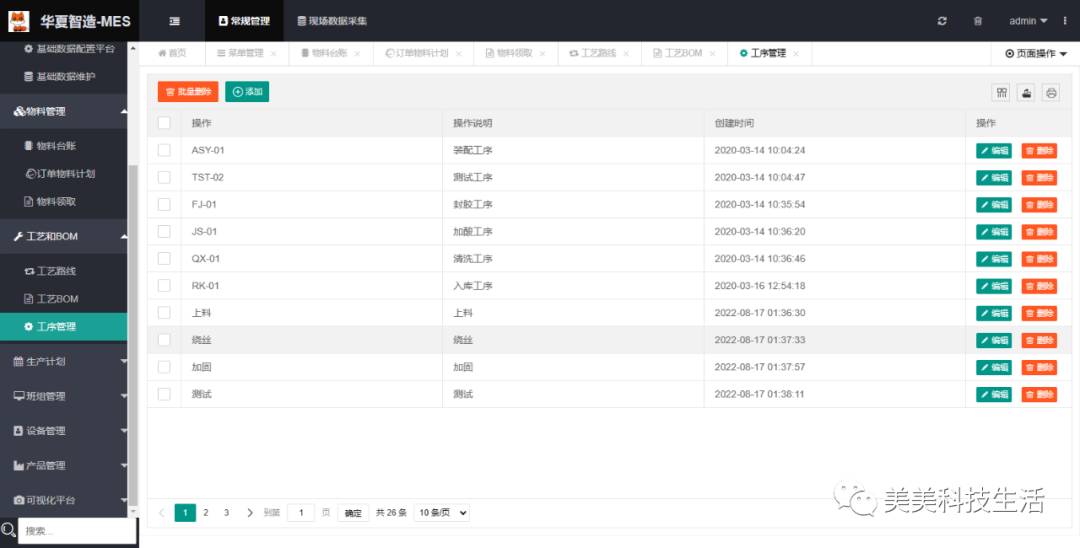Image resolution: width=1080 pixels, height=548 pixels.
Task: Close the 订单物料计划 tab
Action: 458,54
